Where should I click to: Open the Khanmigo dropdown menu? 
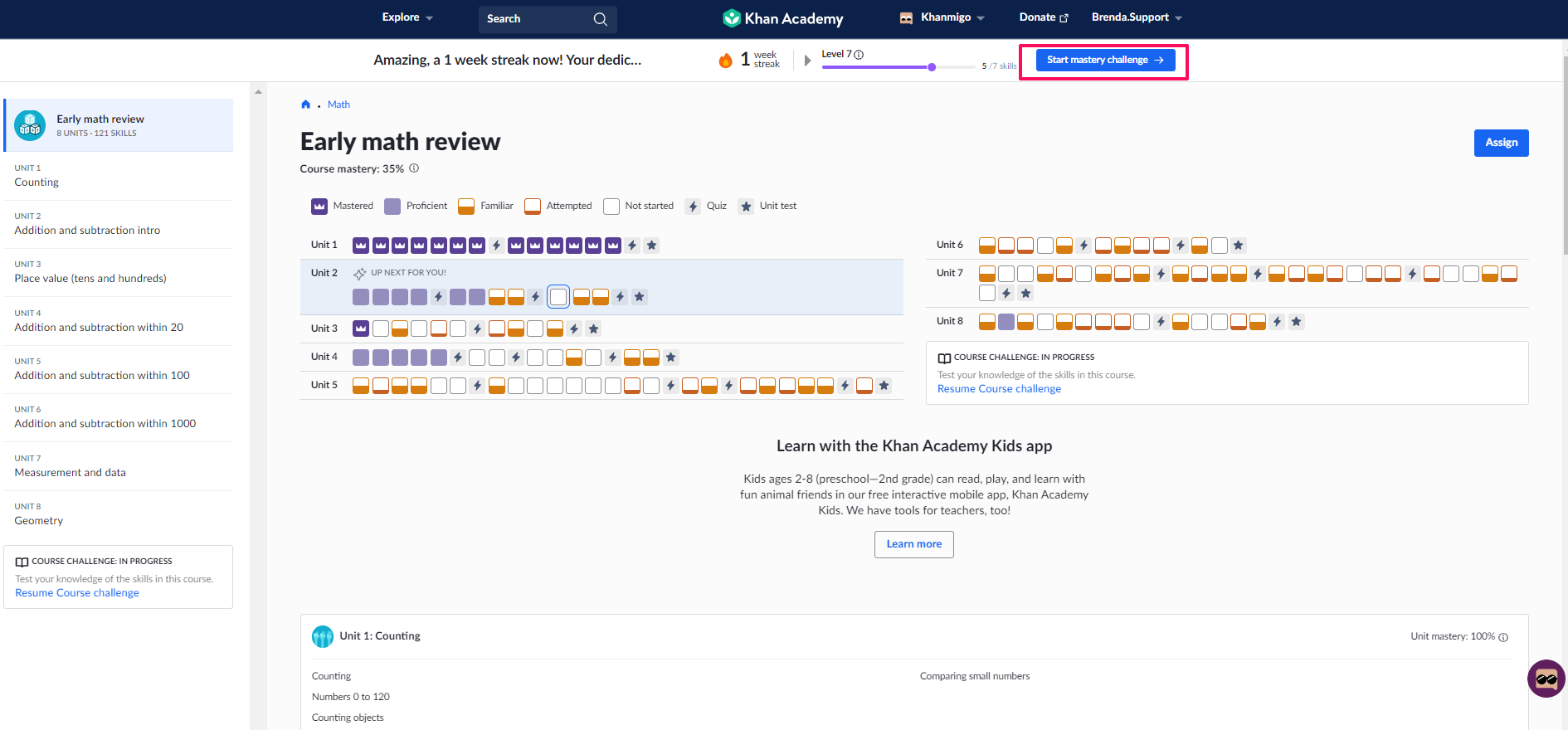(942, 17)
